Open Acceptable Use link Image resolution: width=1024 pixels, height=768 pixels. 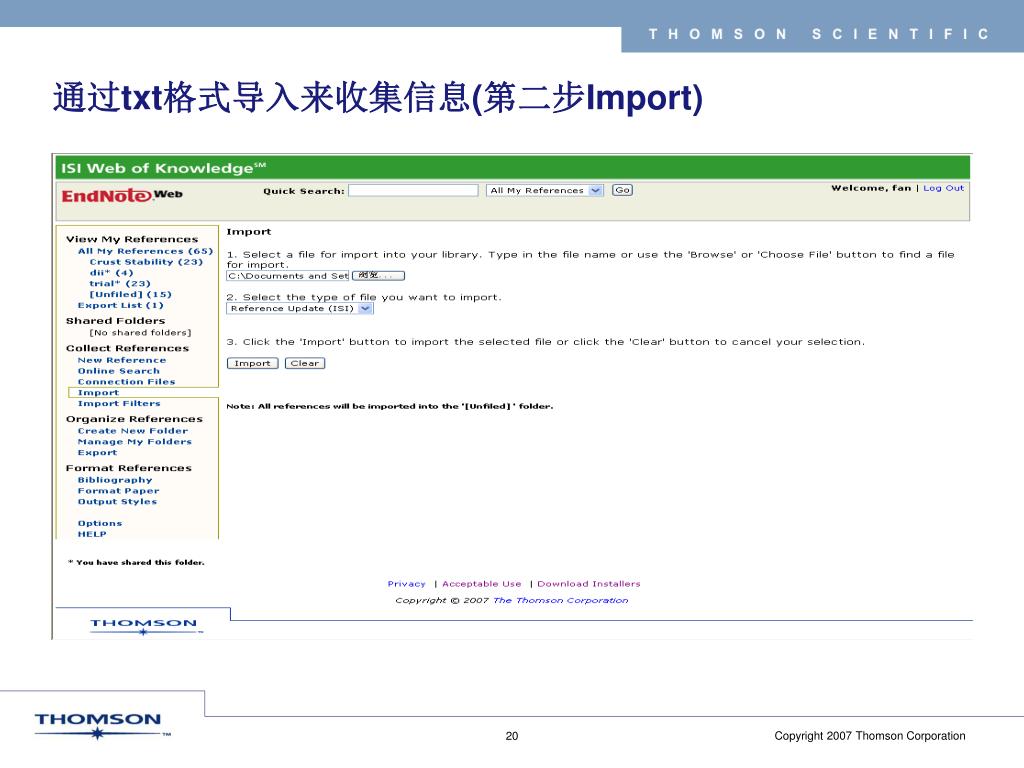pyautogui.click(x=481, y=584)
